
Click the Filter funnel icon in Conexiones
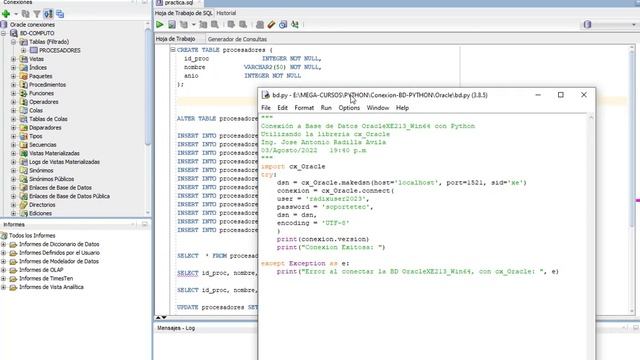click(x=37, y=14)
